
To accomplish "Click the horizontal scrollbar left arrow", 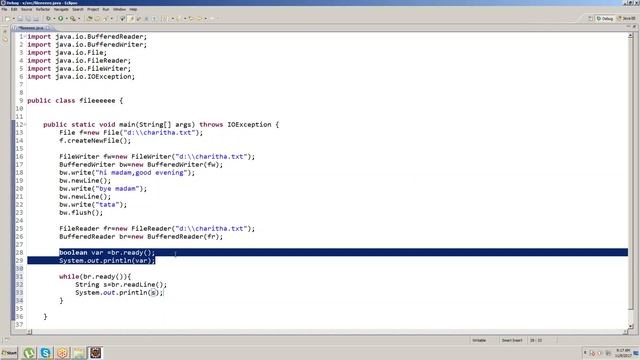I will tap(29, 332).
